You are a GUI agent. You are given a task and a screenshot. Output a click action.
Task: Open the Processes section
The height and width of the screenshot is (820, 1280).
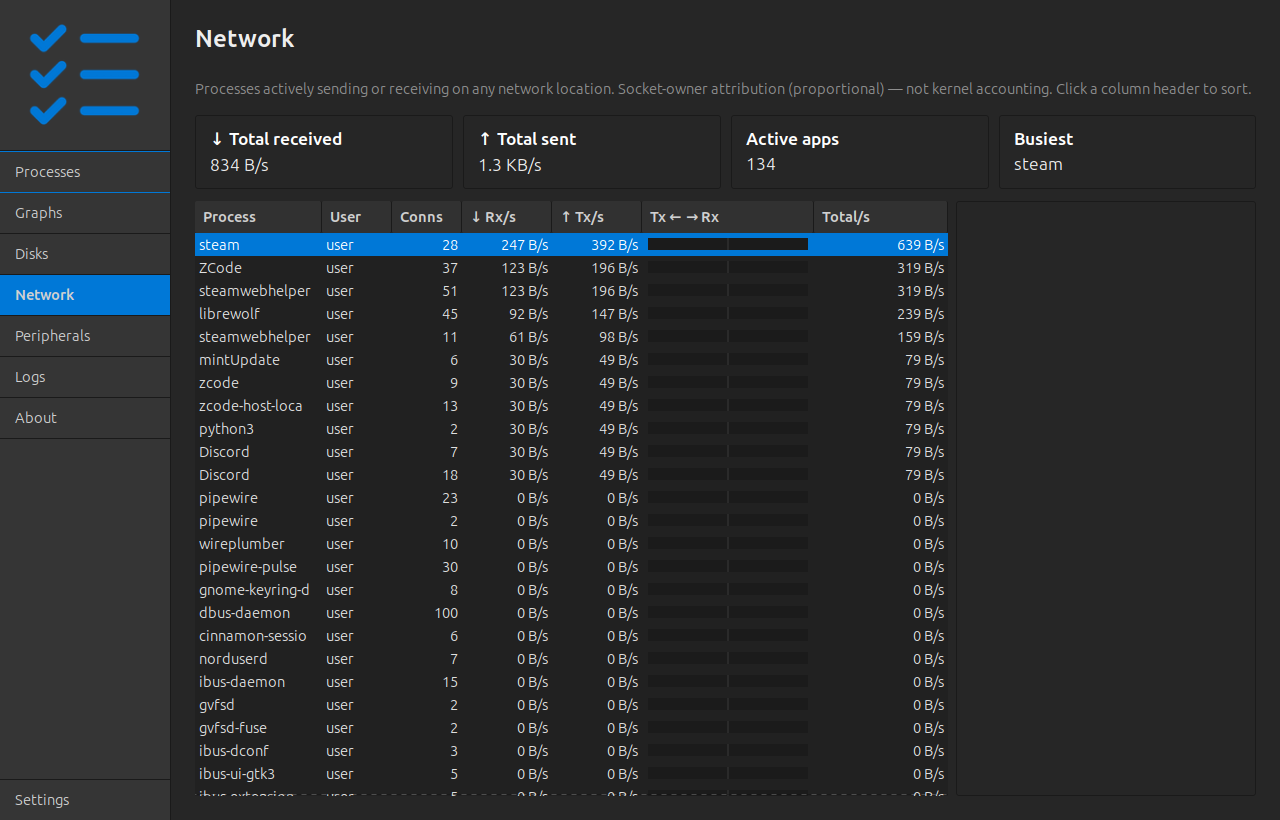(85, 172)
